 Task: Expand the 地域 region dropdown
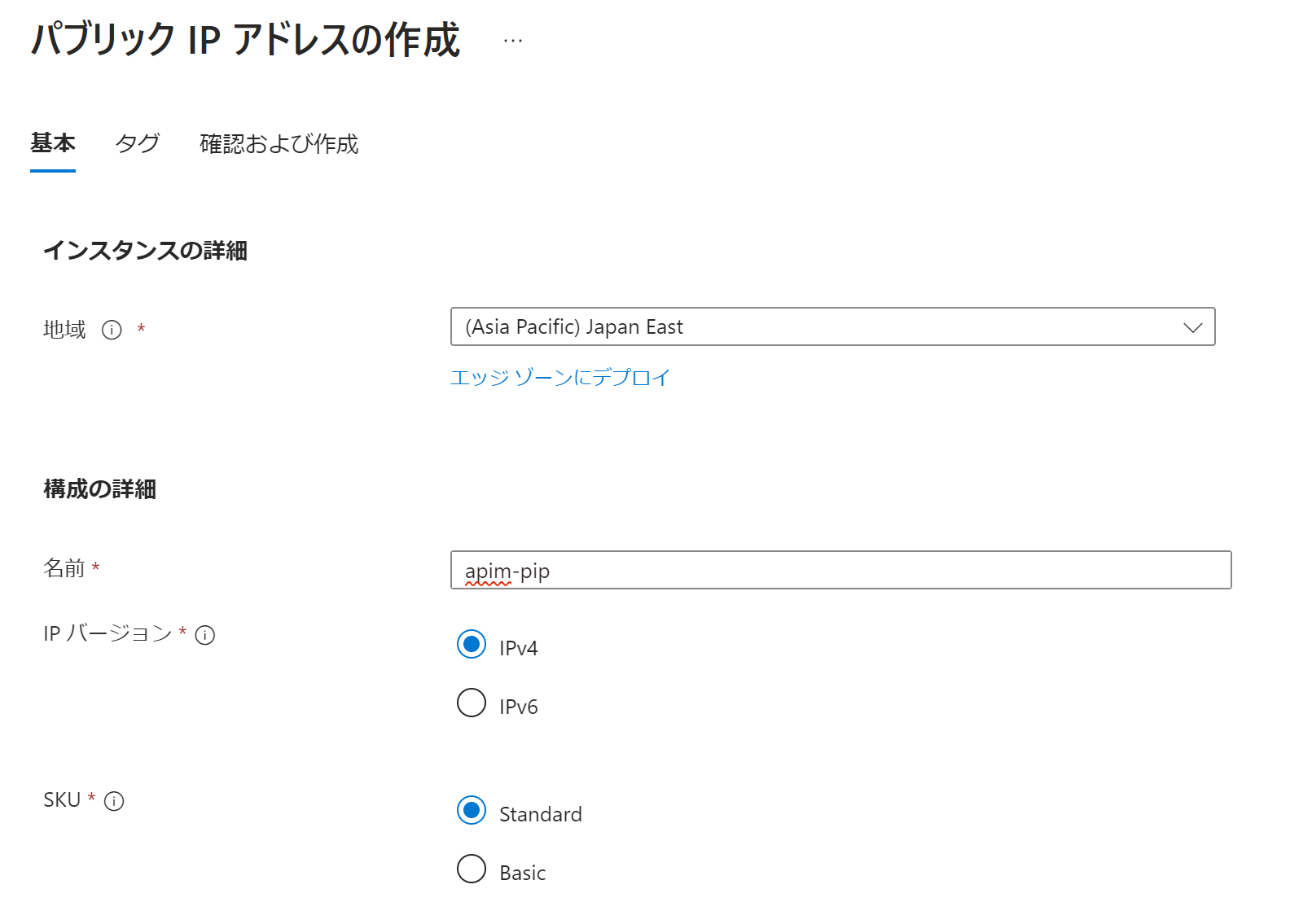point(832,326)
